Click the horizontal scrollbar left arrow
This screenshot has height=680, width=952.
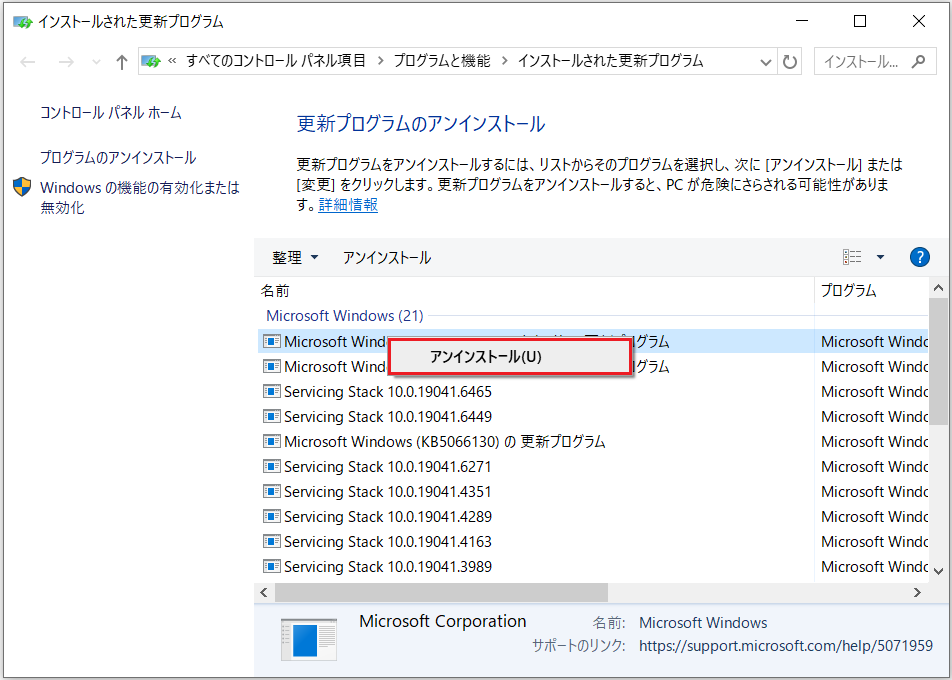coord(264,591)
